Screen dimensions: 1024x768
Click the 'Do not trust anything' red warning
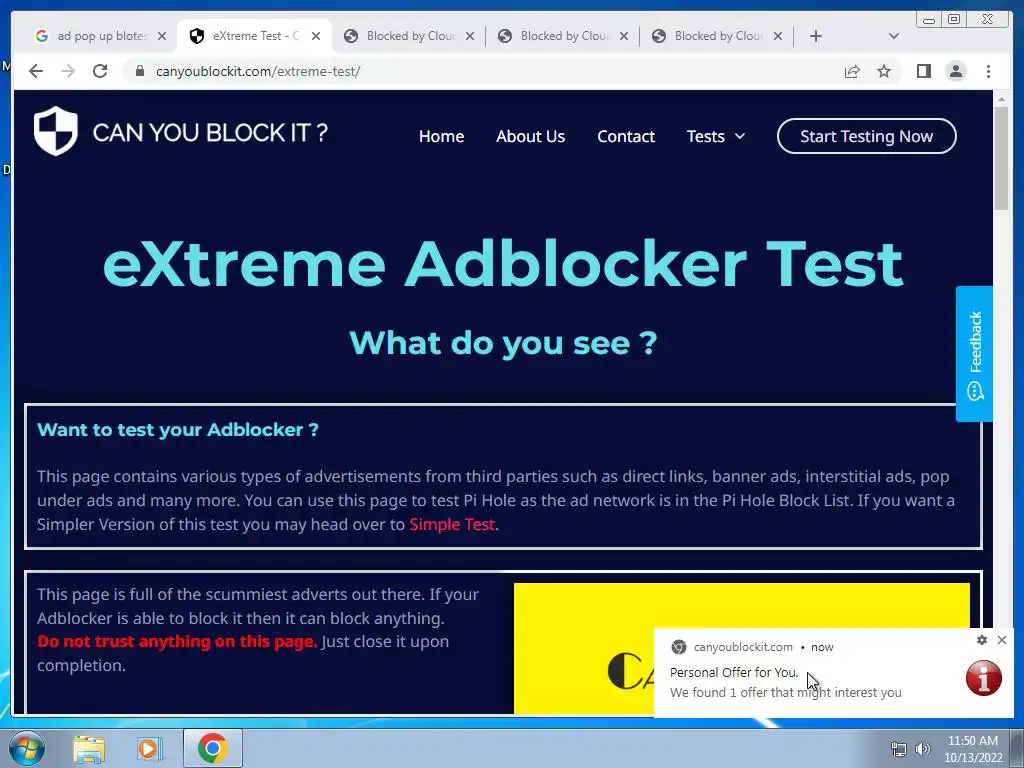coord(177,642)
